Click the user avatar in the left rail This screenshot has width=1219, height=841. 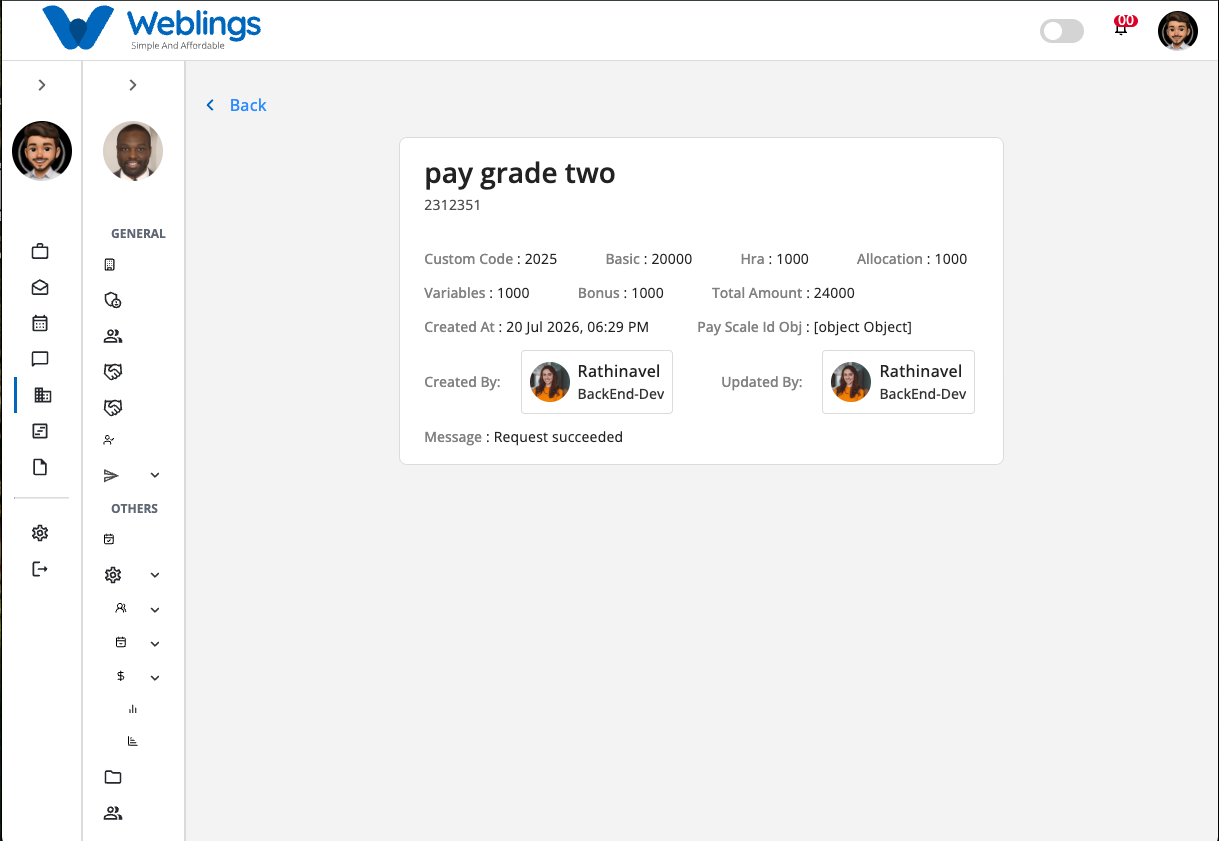tap(42, 151)
